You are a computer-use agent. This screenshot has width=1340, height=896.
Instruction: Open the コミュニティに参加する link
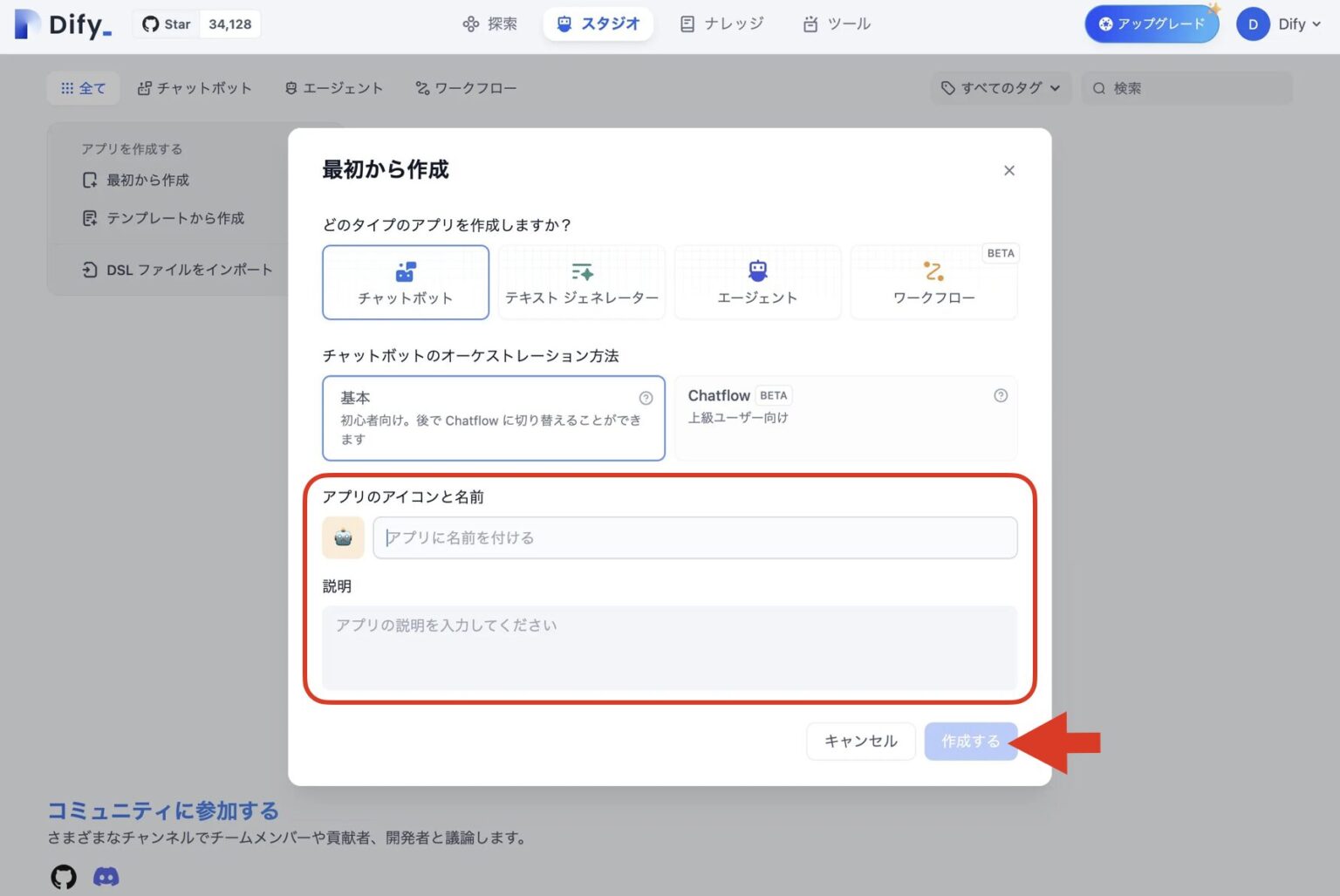[x=162, y=811]
